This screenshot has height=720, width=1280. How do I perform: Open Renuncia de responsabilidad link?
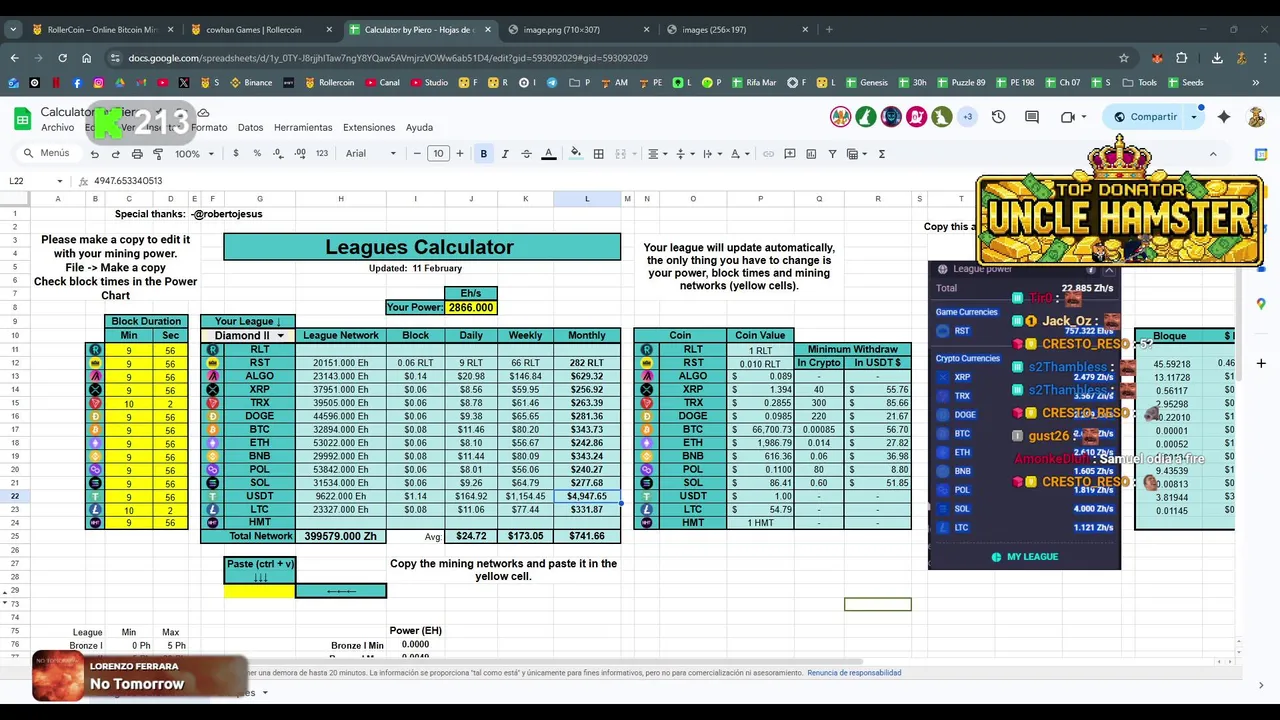tap(854, 673)
